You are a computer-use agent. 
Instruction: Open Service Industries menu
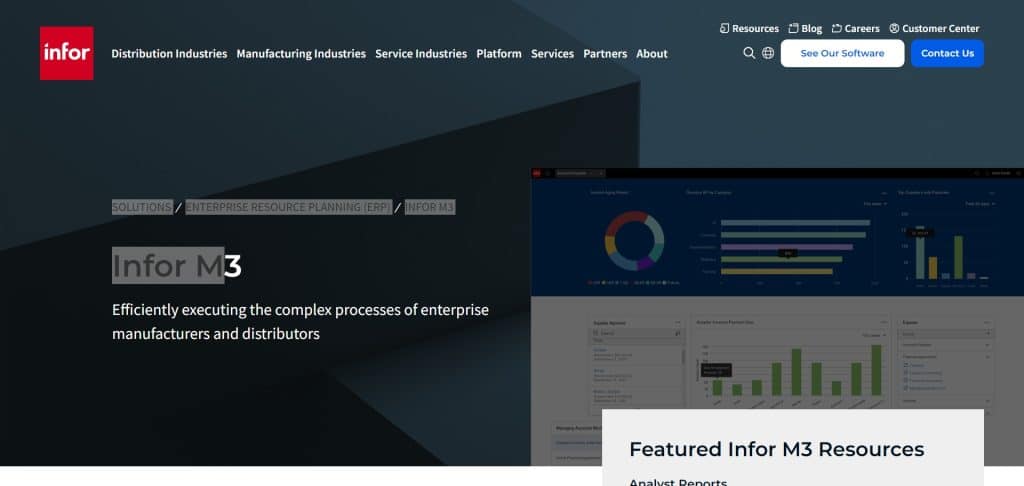[421, 54]
